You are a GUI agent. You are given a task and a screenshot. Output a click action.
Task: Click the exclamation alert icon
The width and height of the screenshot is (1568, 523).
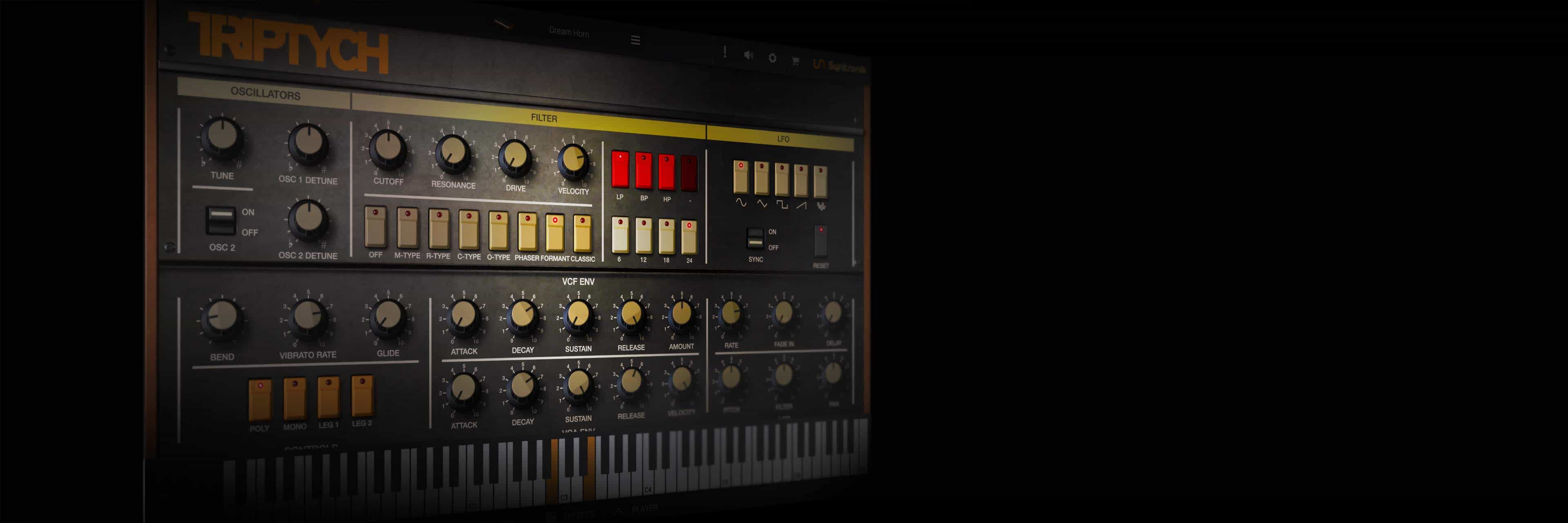pyautogui.click(x=724, y=52)
